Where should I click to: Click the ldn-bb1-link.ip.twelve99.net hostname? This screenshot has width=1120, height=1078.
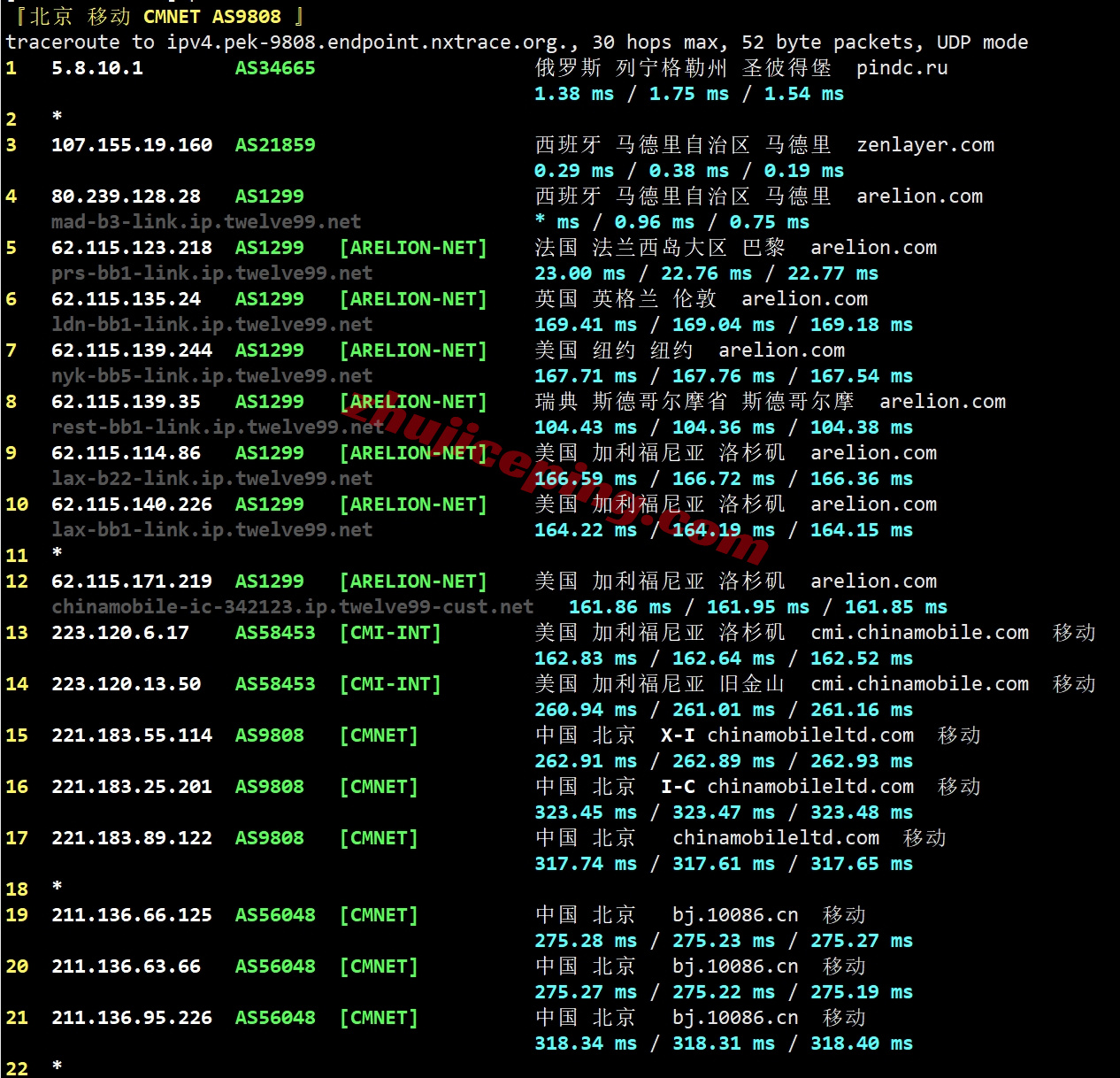click(x=211, y=325)
